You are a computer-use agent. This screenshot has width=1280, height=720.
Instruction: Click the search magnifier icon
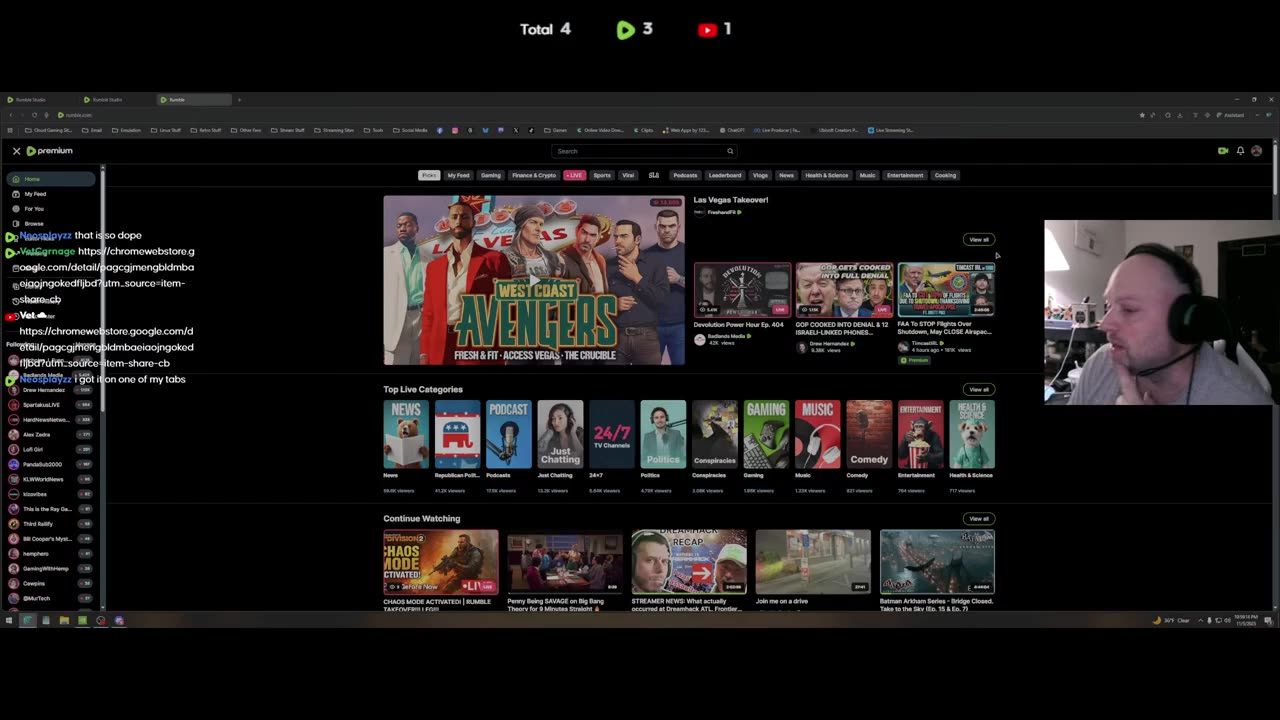(x=730, y=151)
